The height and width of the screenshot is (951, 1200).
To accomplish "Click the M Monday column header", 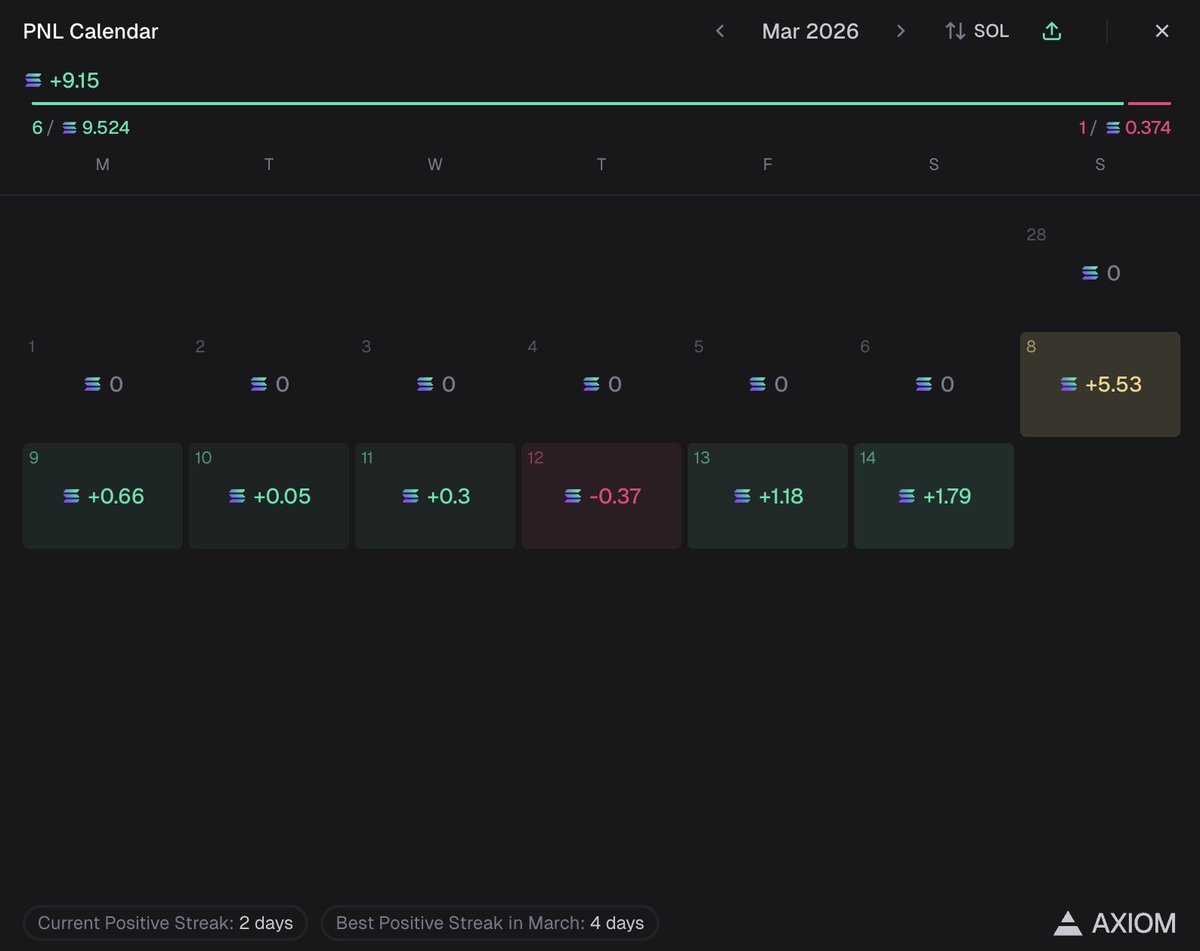I will [x=103, y=165].
